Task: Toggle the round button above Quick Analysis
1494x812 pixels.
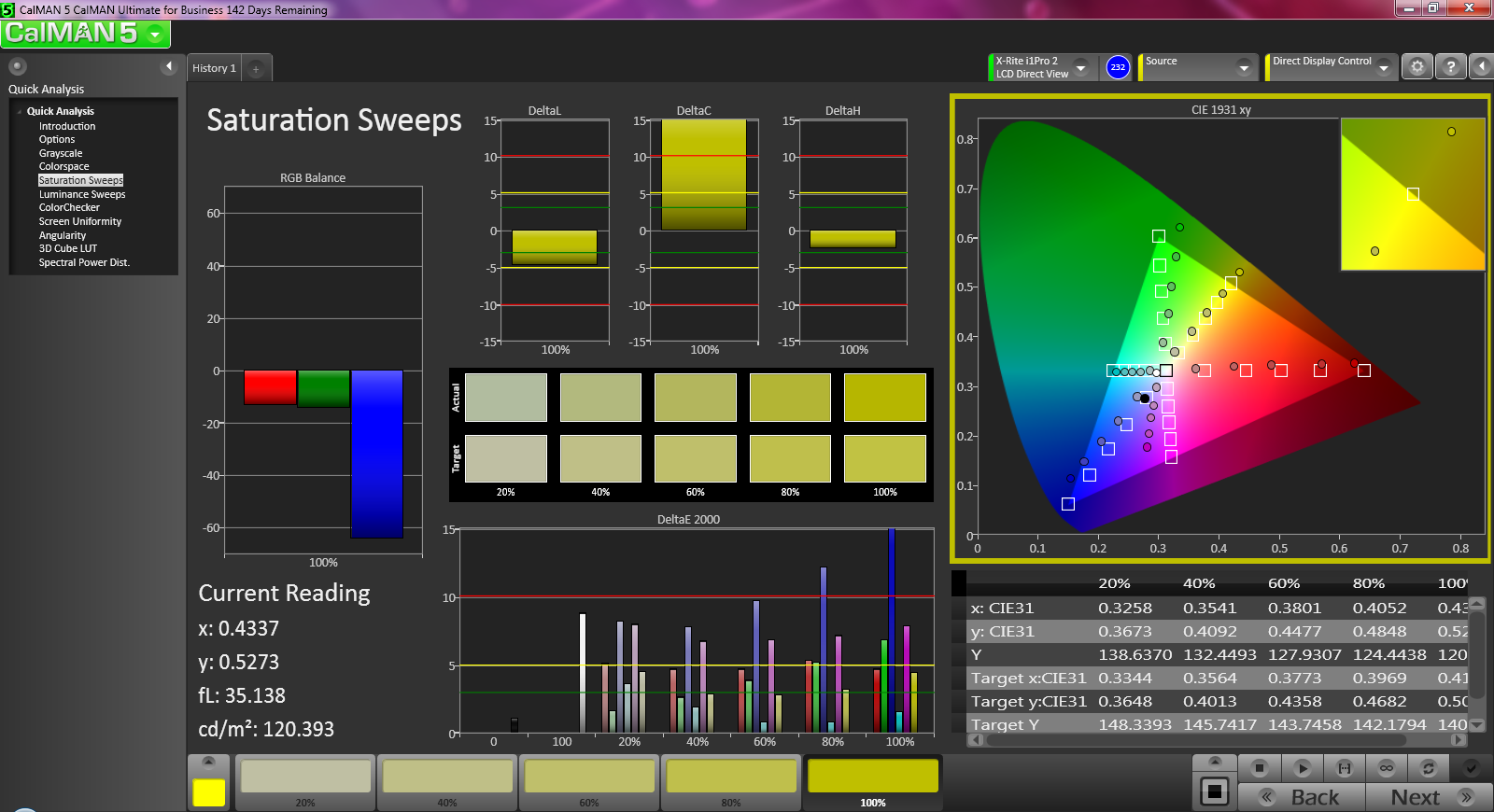Action: pos(17,66)
